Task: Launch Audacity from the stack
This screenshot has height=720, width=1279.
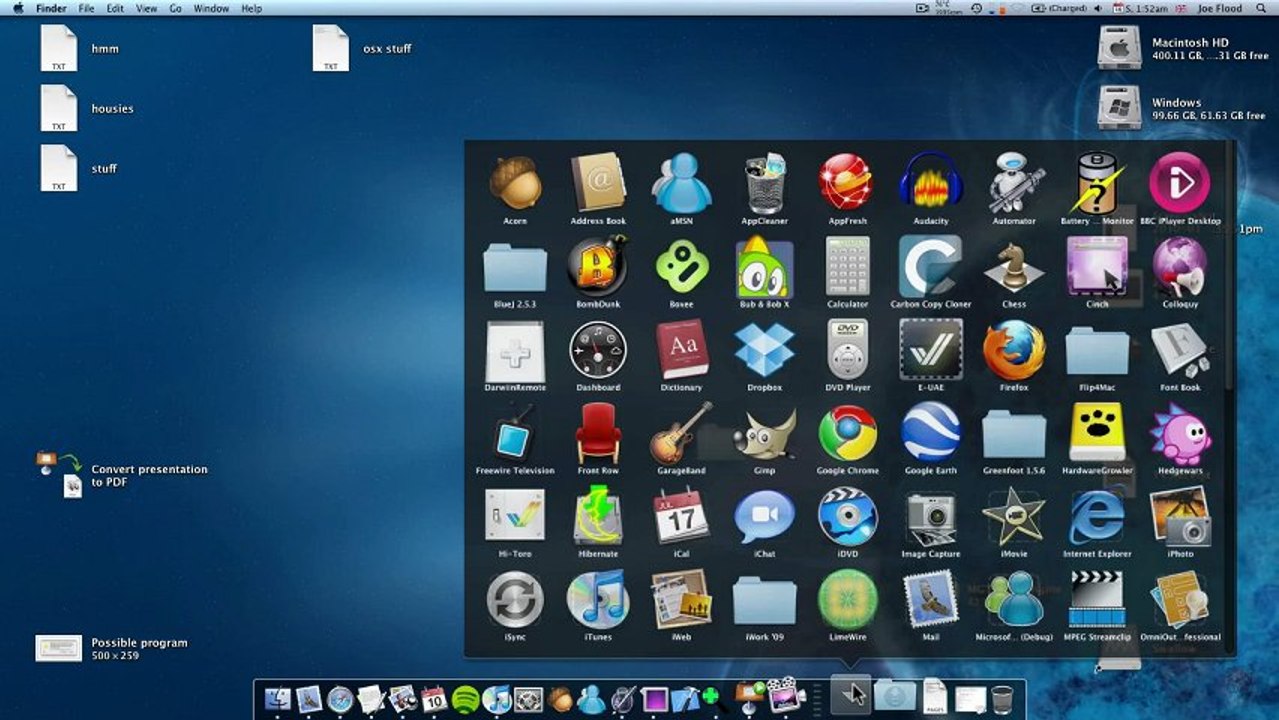Action: (x=931, y=182)
